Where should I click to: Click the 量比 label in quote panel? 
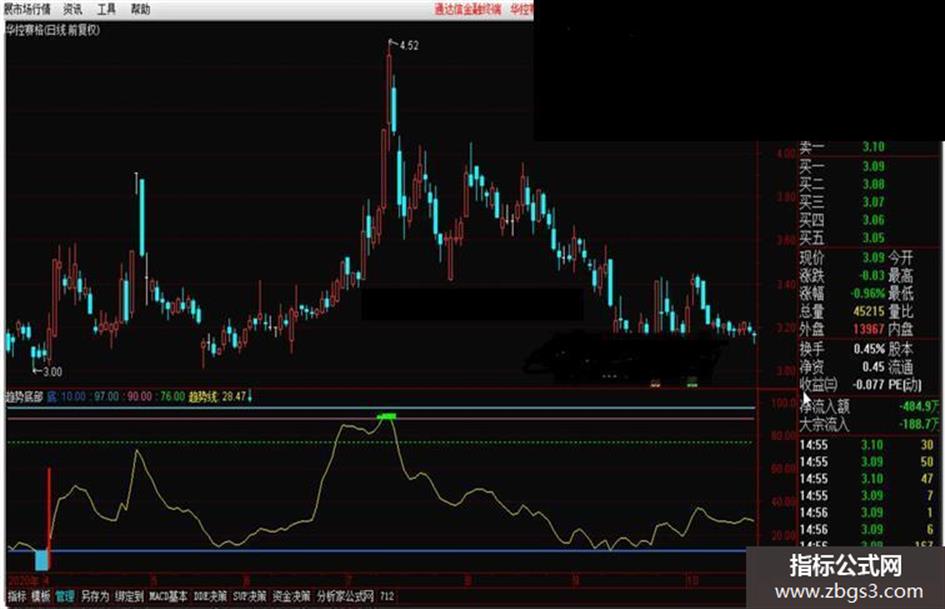901,311
